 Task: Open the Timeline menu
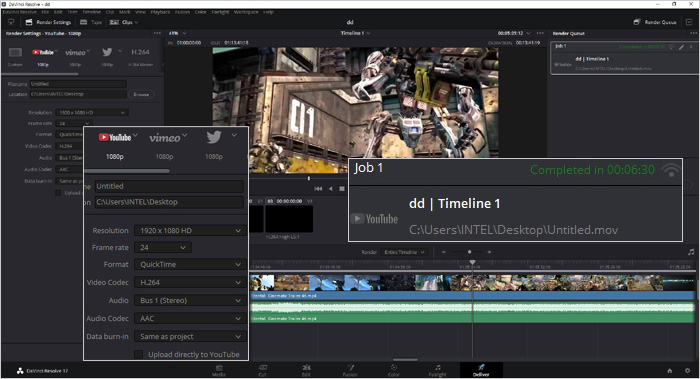click(92, 12)
